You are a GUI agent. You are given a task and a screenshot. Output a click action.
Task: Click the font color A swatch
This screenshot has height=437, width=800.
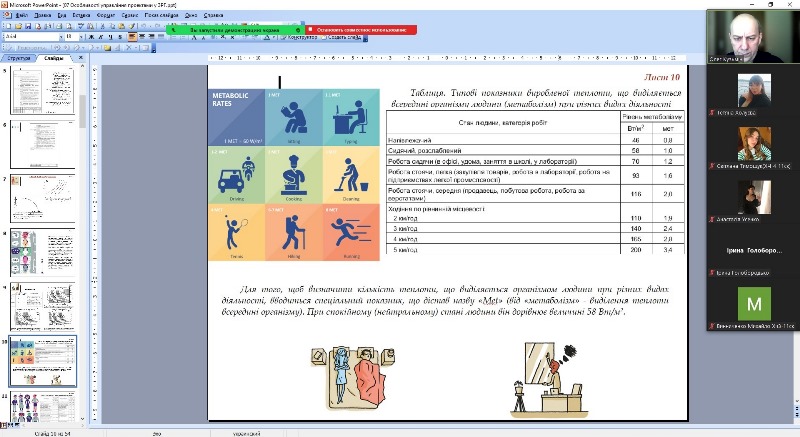point(267,37)
